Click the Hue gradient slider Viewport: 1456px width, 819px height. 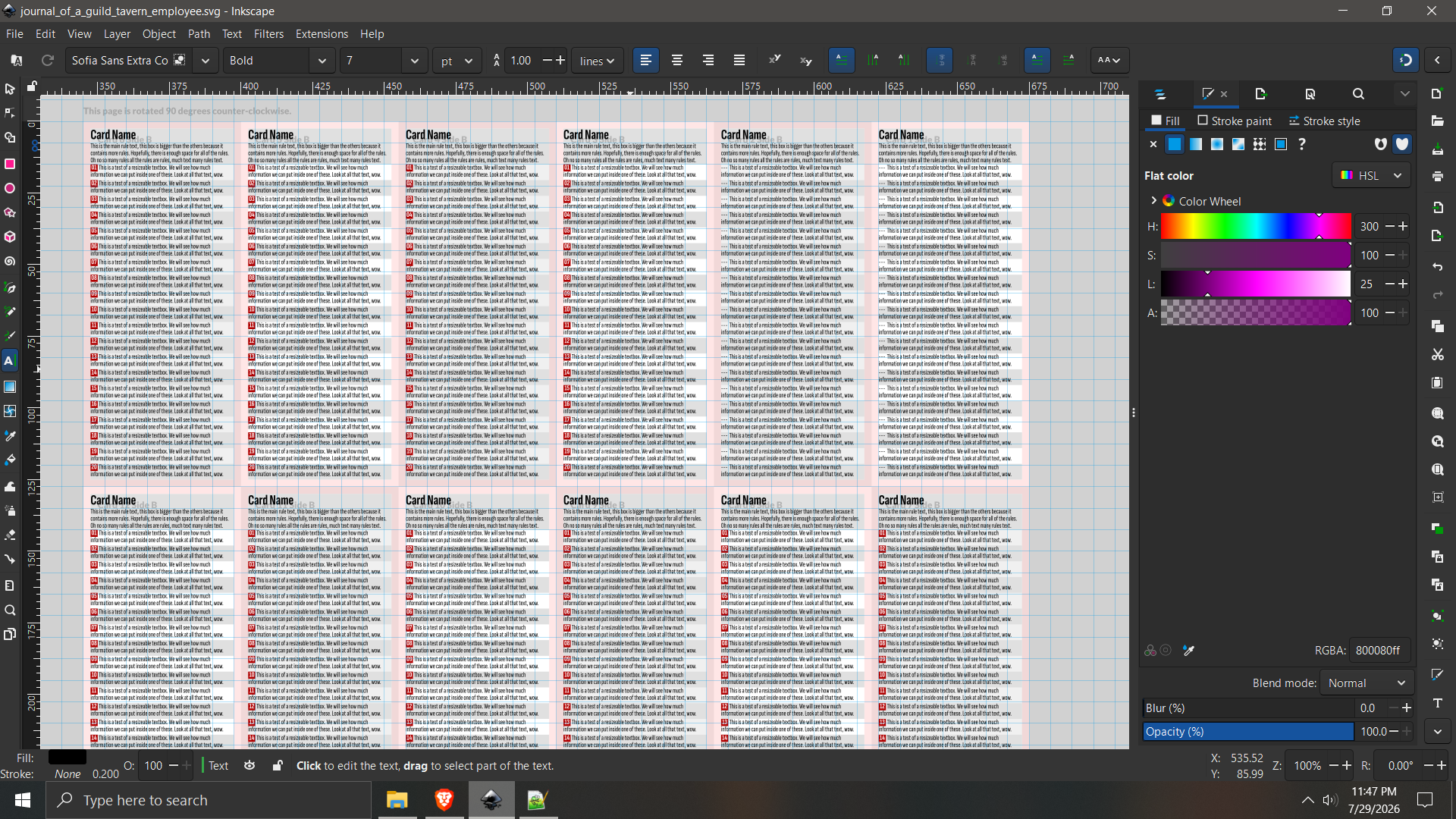[x=1256, y=226]
